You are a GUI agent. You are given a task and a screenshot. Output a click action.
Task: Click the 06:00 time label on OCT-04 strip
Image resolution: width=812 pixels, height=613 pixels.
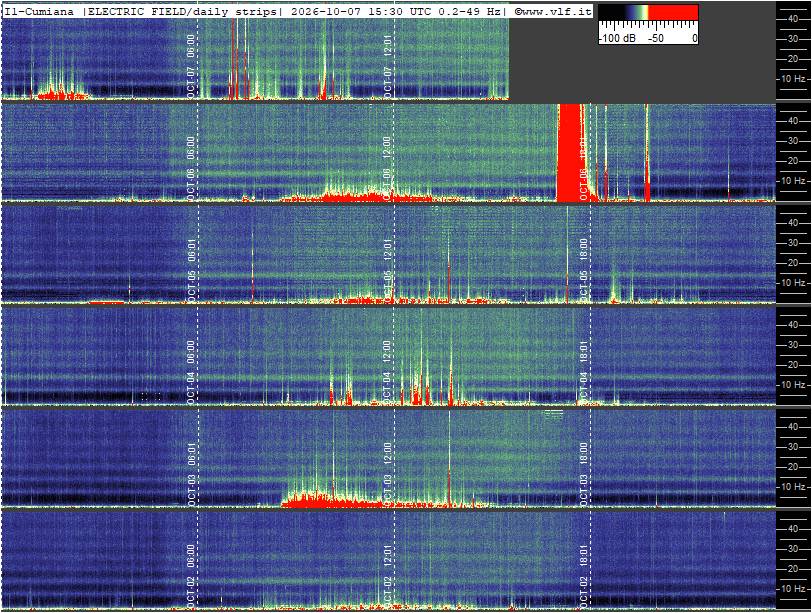coord(191,351)
